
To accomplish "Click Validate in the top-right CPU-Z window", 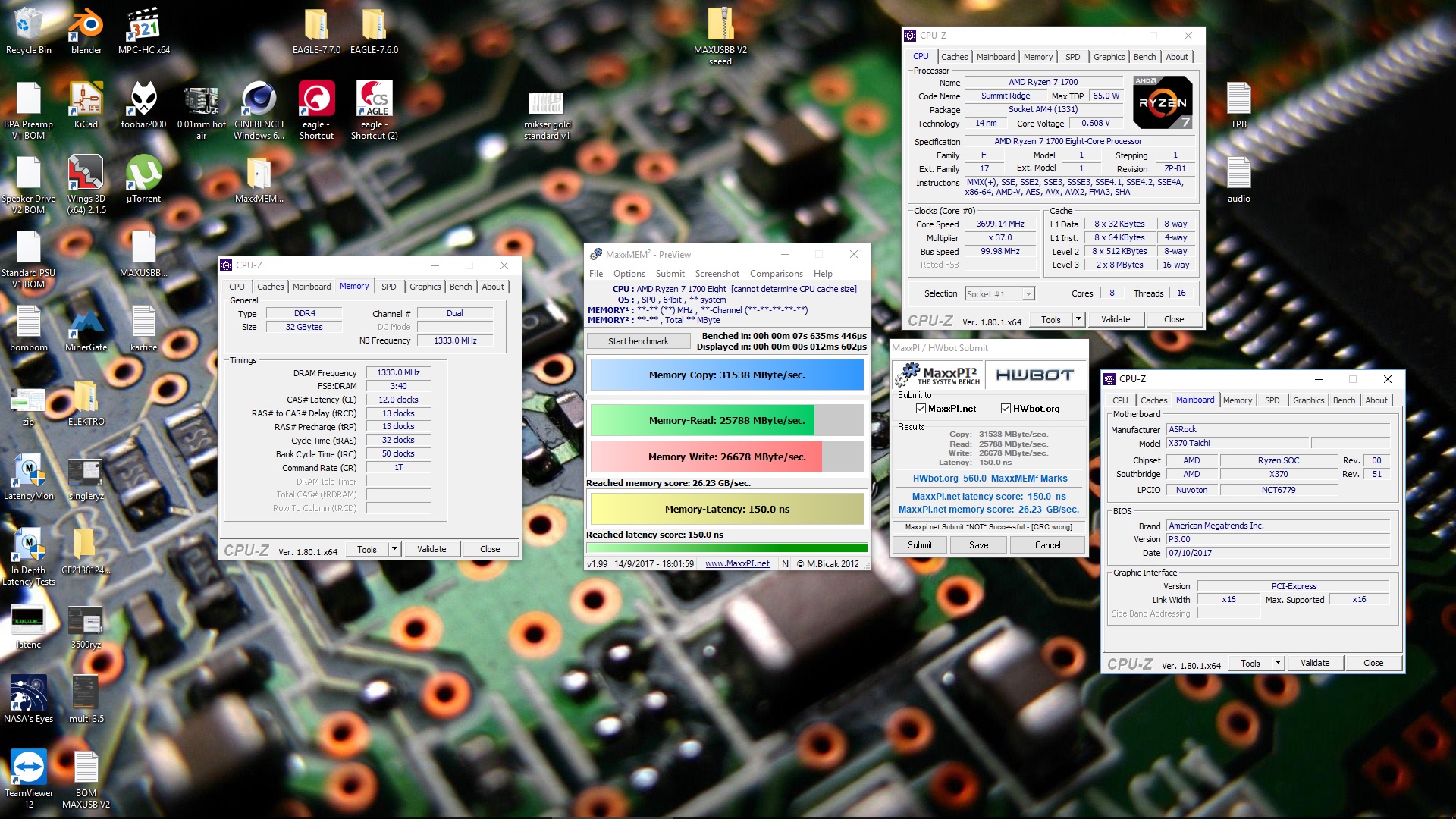I will [x=1116, y=319].
